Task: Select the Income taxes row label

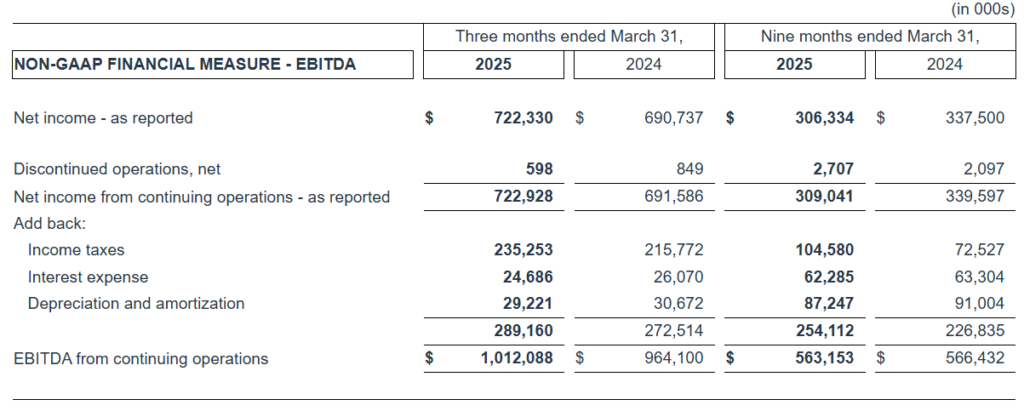Action: (x=76, y=250)
